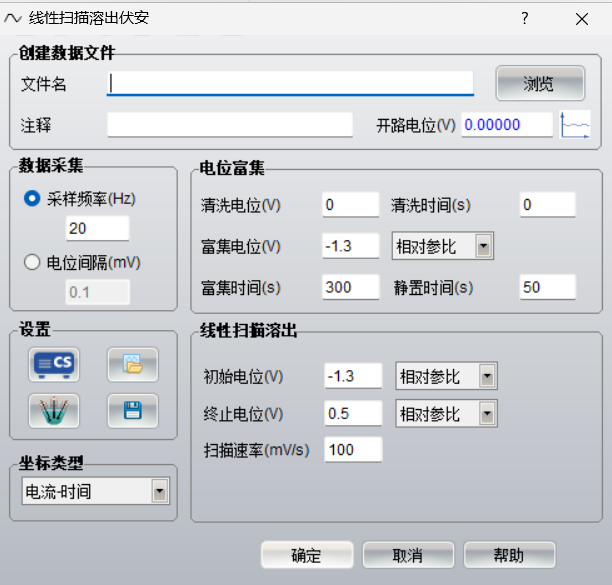Click the linear sweep stripping waveform icon

(12, 18)
